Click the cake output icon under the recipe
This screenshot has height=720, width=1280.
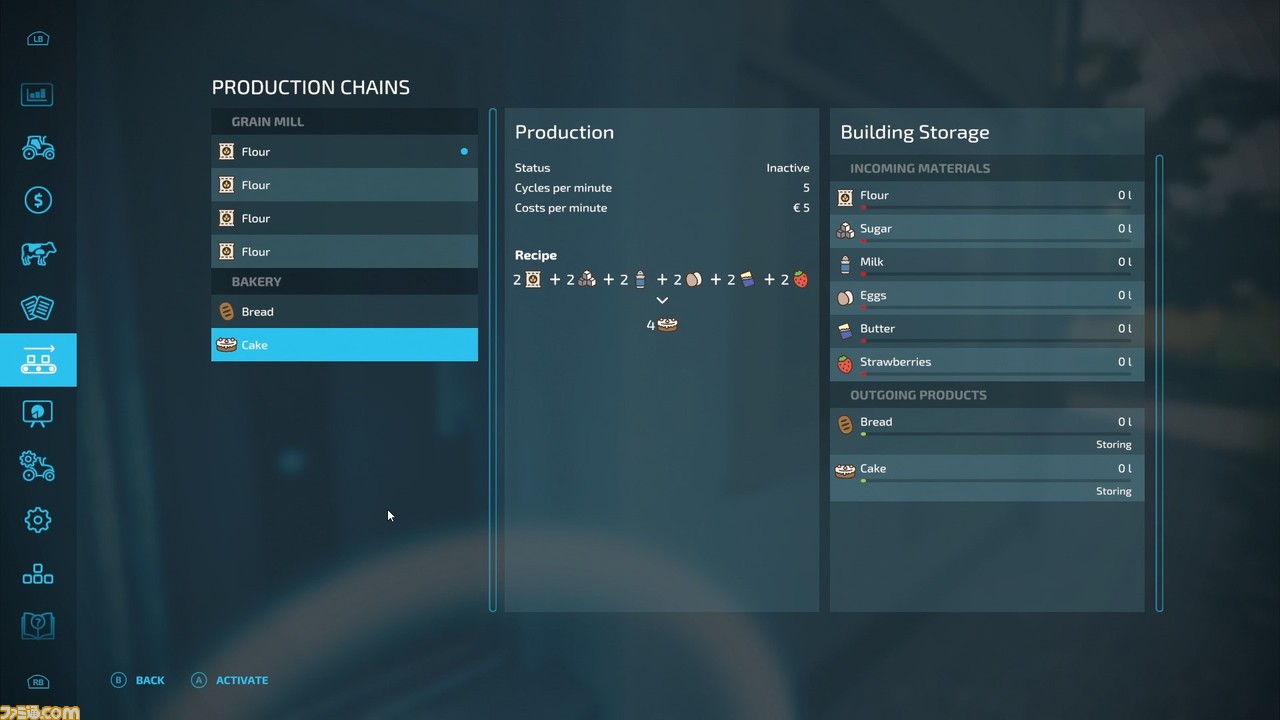click(667, 325)
